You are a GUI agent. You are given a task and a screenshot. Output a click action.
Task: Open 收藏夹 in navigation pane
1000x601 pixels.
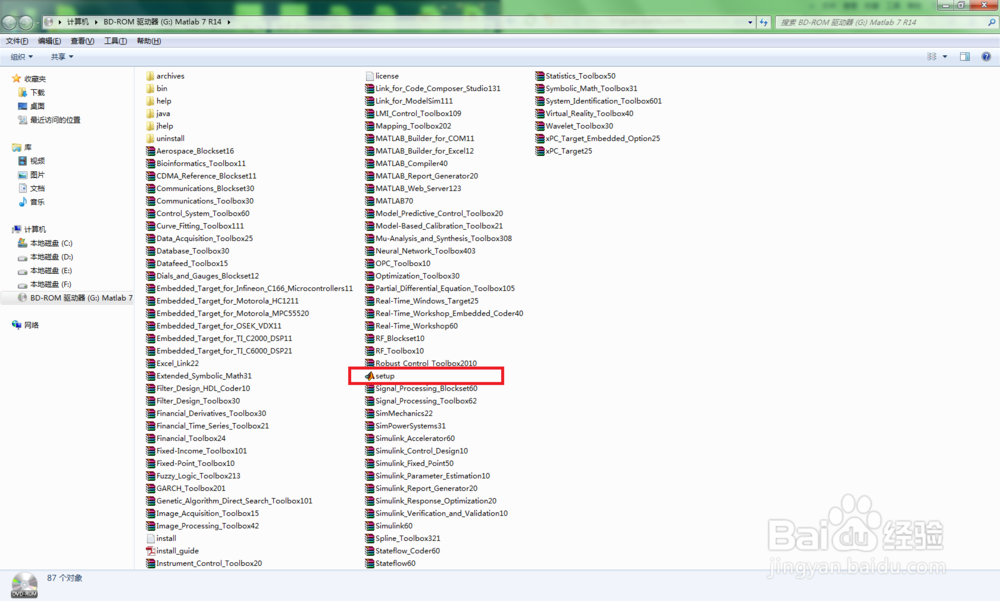pyautogui.click(x=35, y=79)
